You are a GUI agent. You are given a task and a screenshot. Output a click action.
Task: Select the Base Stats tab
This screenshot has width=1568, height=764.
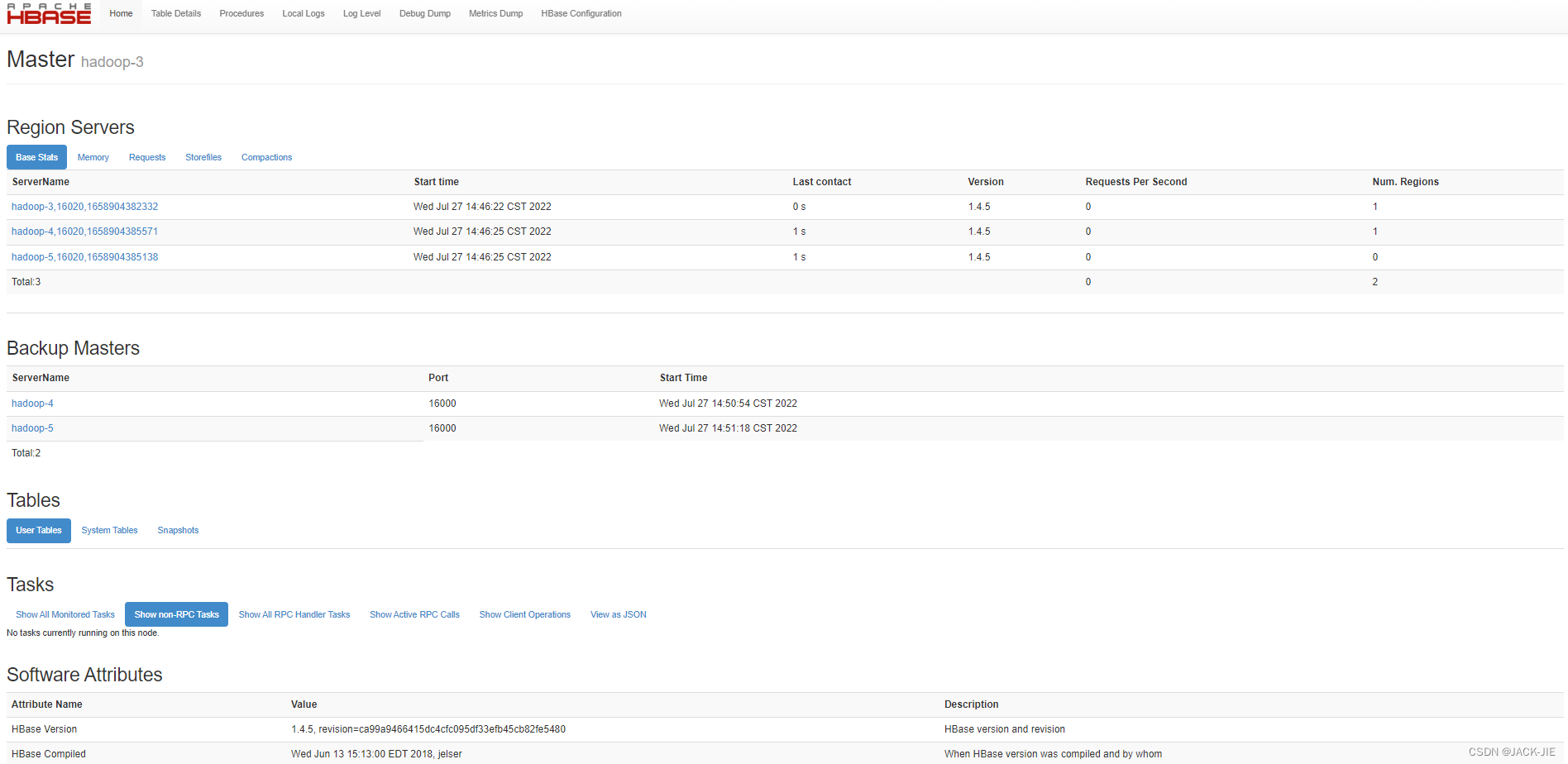(x=36, y=157)
